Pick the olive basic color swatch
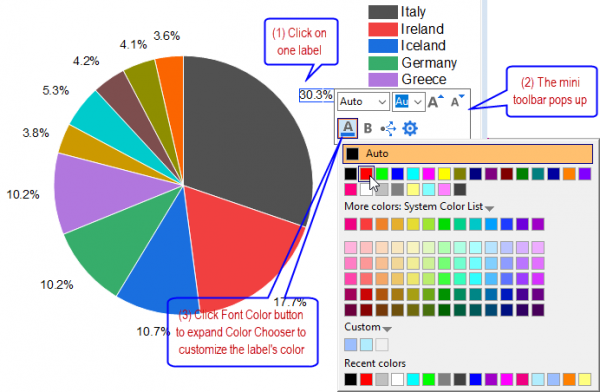Viewport: 600px width, 392px height. click(460, 174)
